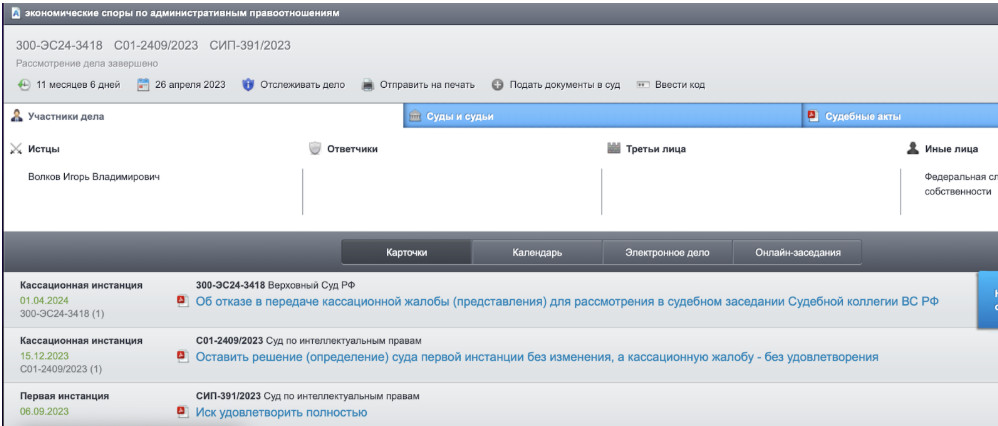Click the text 26 апреля 2023
998x426 pixels.
click(x=190, y=85)
